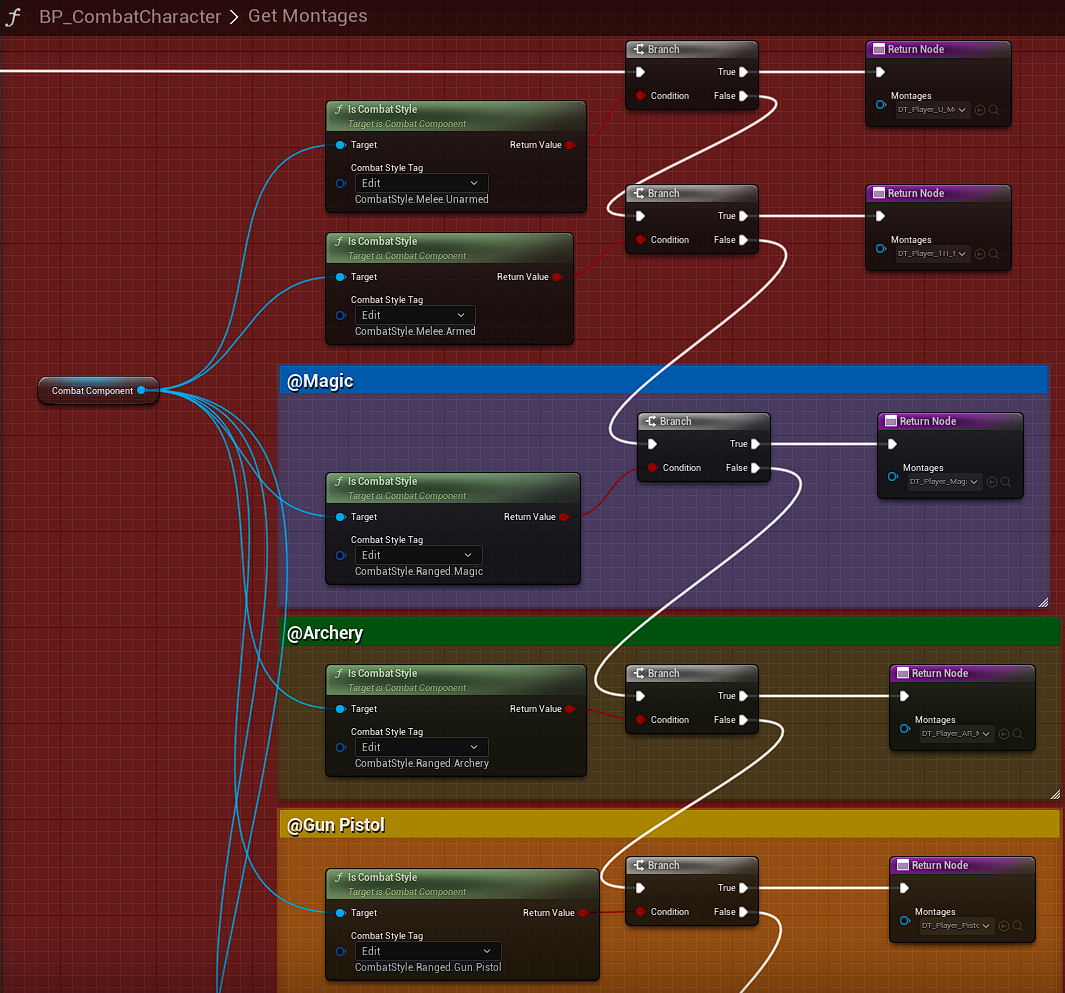The height and width of the screenshot is (993, 1065).
Task: Open Edit dropdown for the CombatStyle.Ranged.Archery tag
Action: pyautogui.click(x=421, y=747)
